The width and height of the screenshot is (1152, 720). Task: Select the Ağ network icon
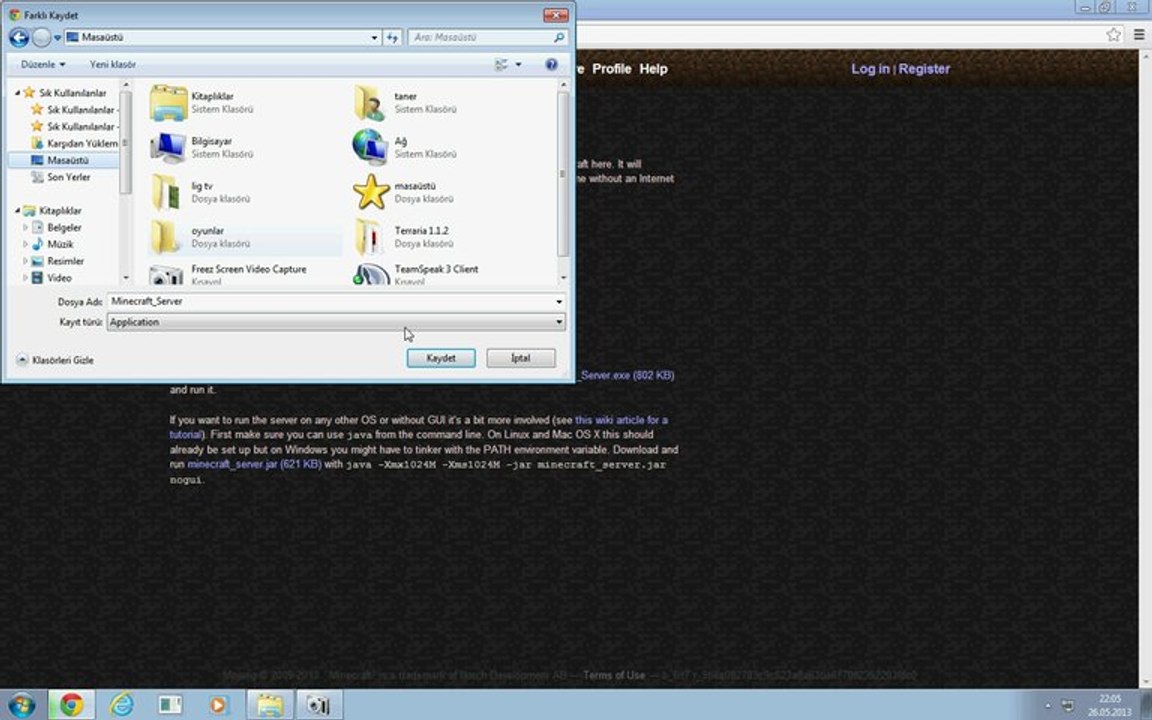[370, 147]
